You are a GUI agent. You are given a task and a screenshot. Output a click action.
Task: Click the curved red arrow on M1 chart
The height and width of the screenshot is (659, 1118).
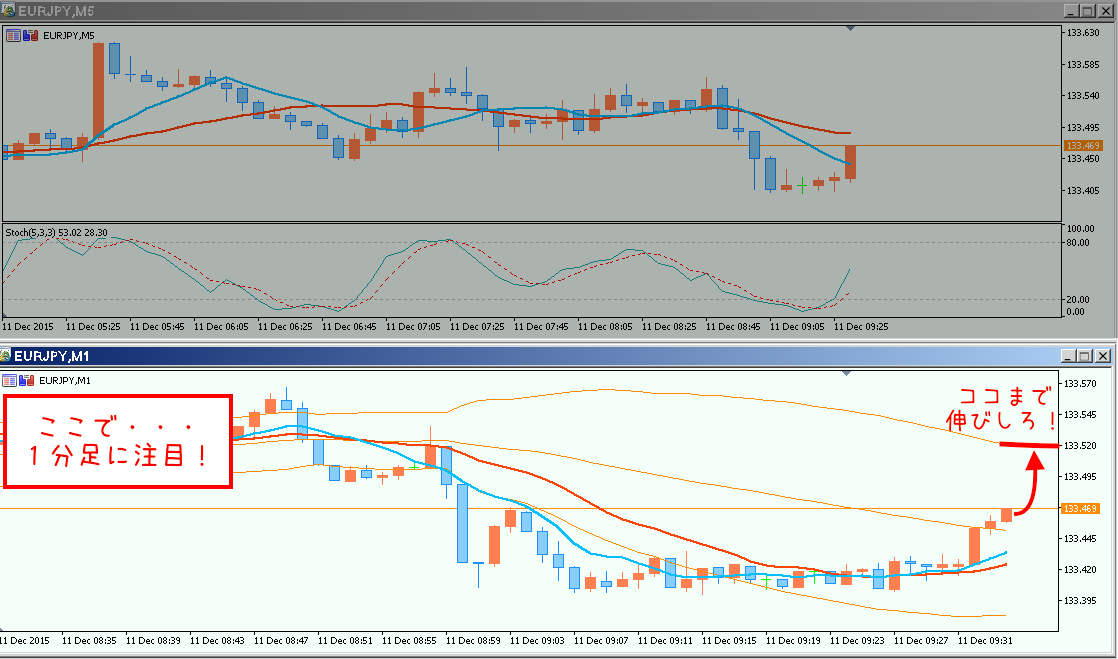coord(1029,485)
